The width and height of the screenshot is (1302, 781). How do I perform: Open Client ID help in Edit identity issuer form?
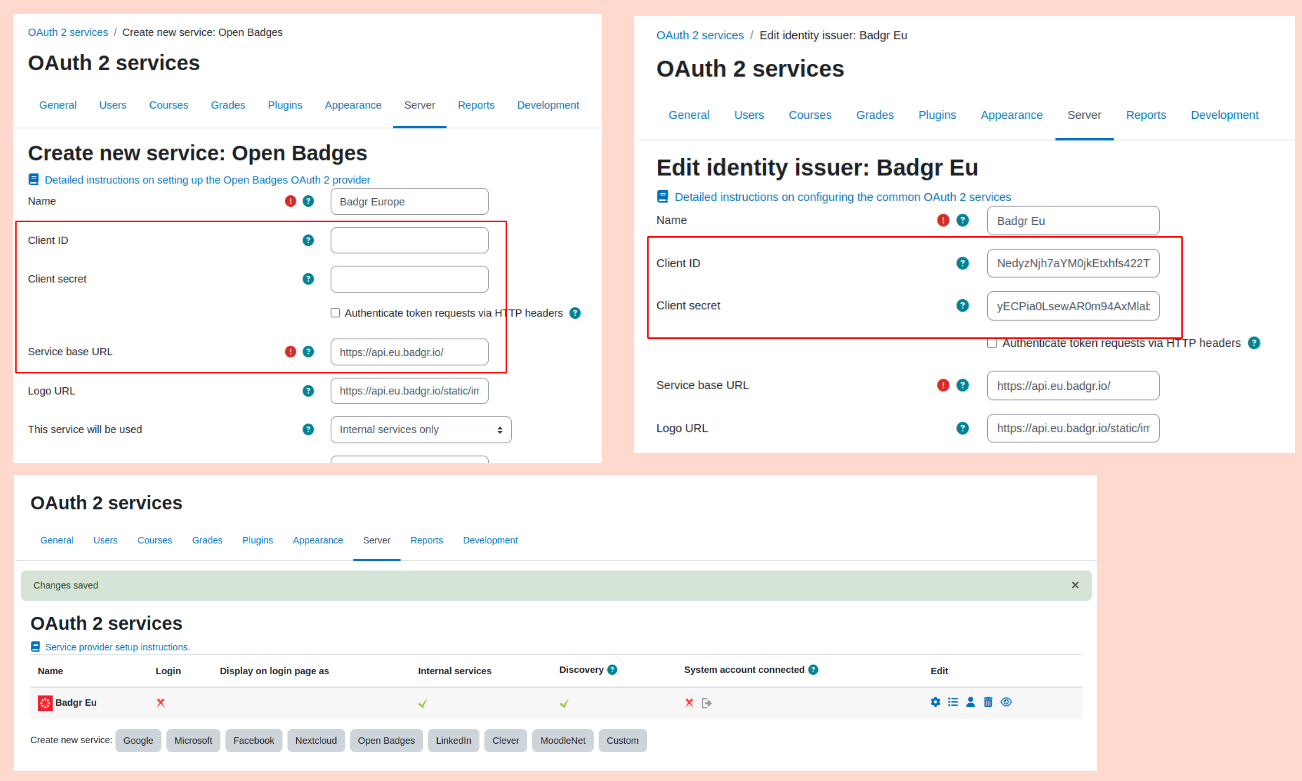(962, 263)
